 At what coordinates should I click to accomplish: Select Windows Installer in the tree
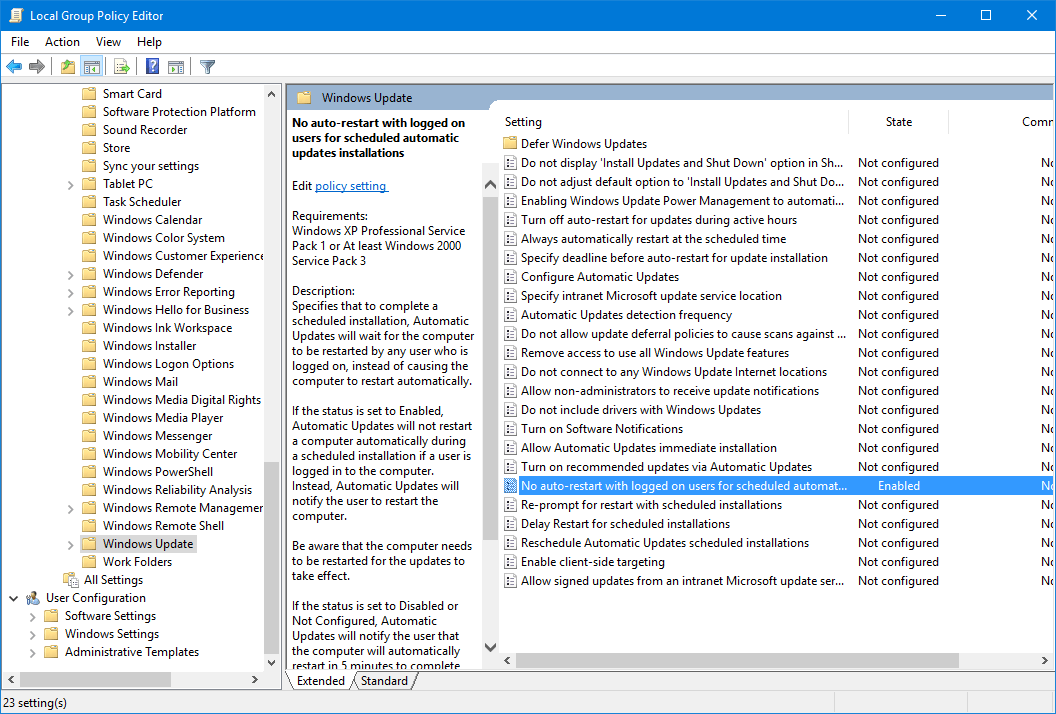(150, 346)
